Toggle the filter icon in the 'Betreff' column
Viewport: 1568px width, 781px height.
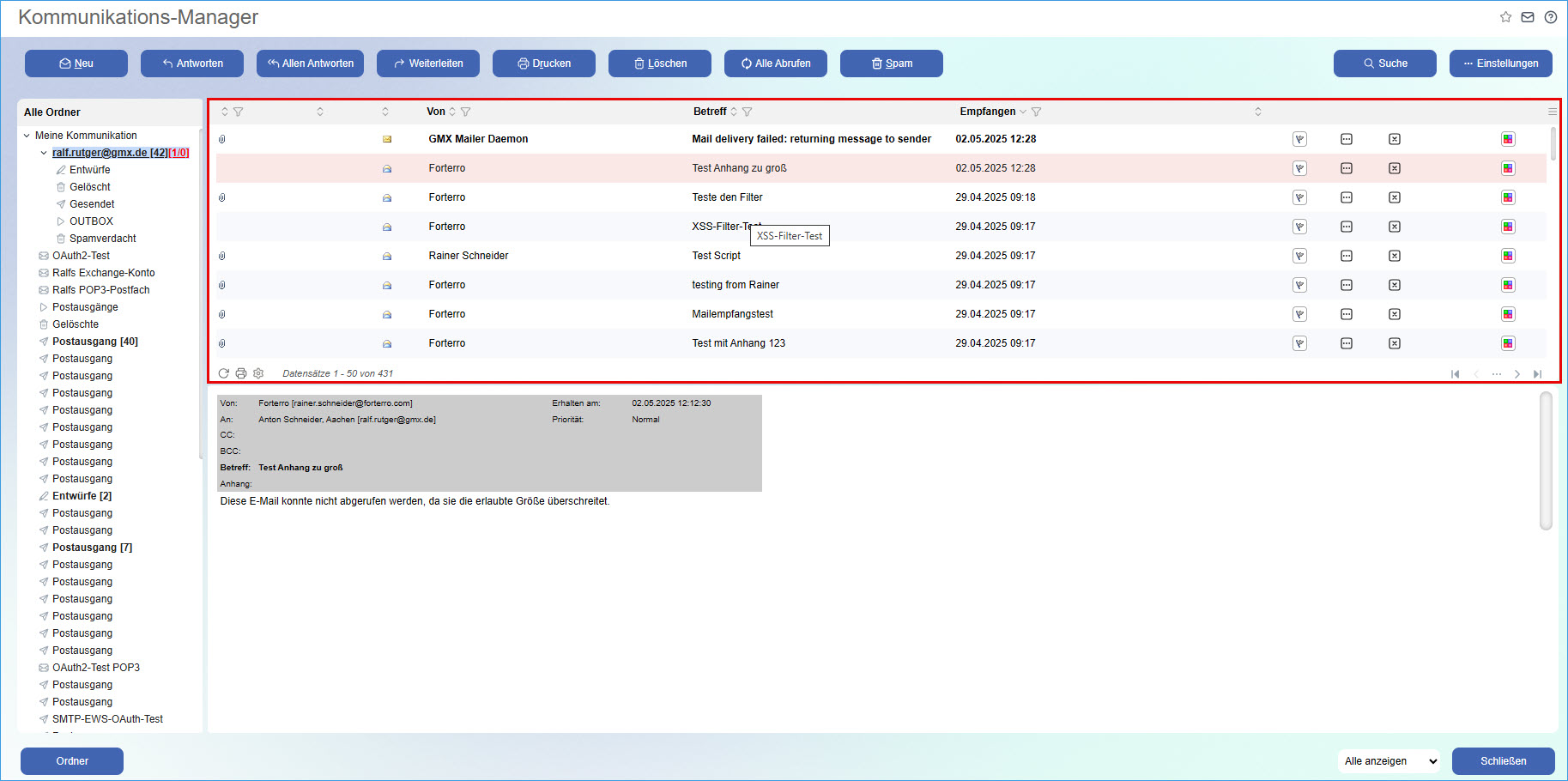click(x=748, y=111)
